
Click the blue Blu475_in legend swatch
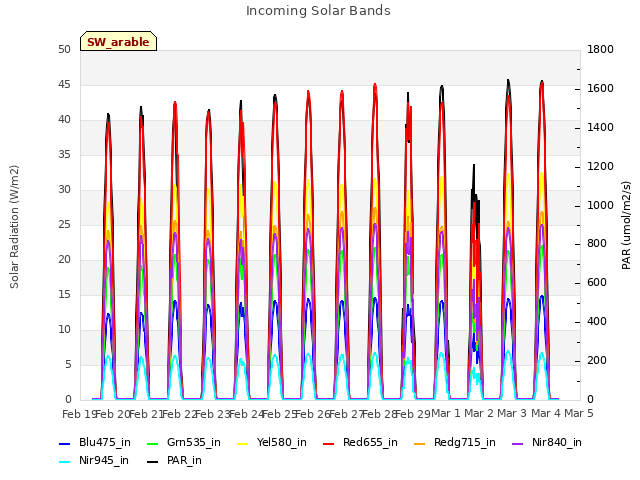(x=65, y=444)
